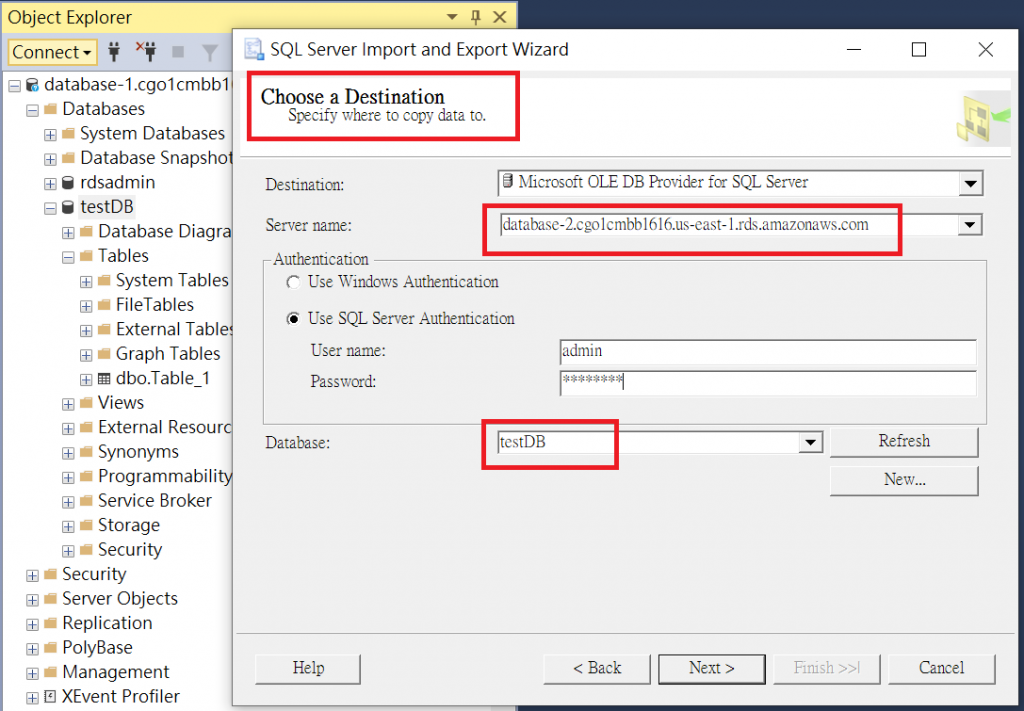Image resolution: width=1024 pixels, height=711 pixels.
Task: Expand the Storage node under testDB
Action: click(x=68, y=527)
